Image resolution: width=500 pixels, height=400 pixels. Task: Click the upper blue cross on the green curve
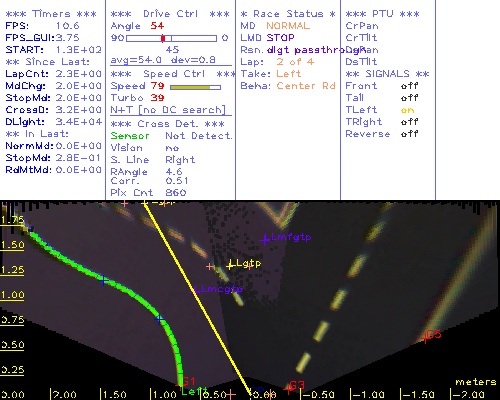pyautogui.click(x=103, y=281)
